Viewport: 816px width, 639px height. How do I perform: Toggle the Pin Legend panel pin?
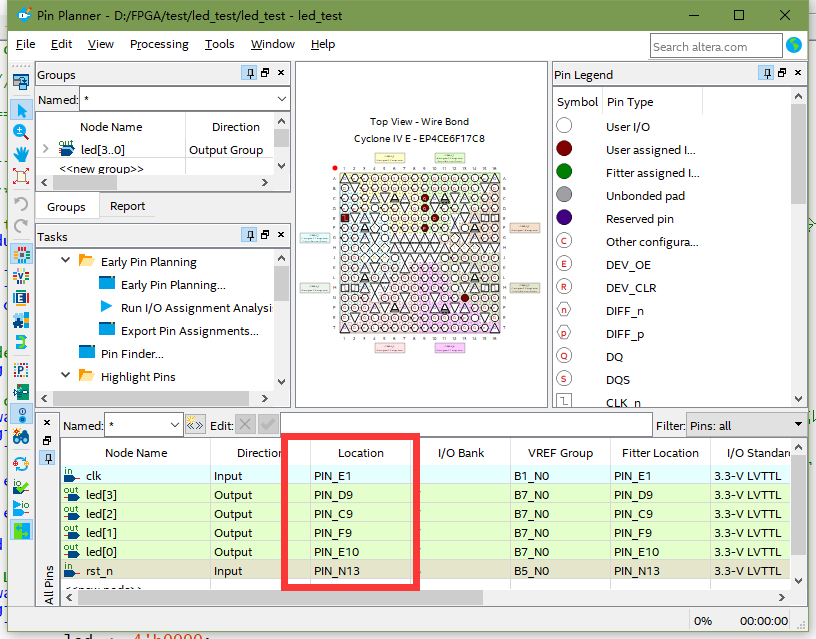(x=769, y=74)
